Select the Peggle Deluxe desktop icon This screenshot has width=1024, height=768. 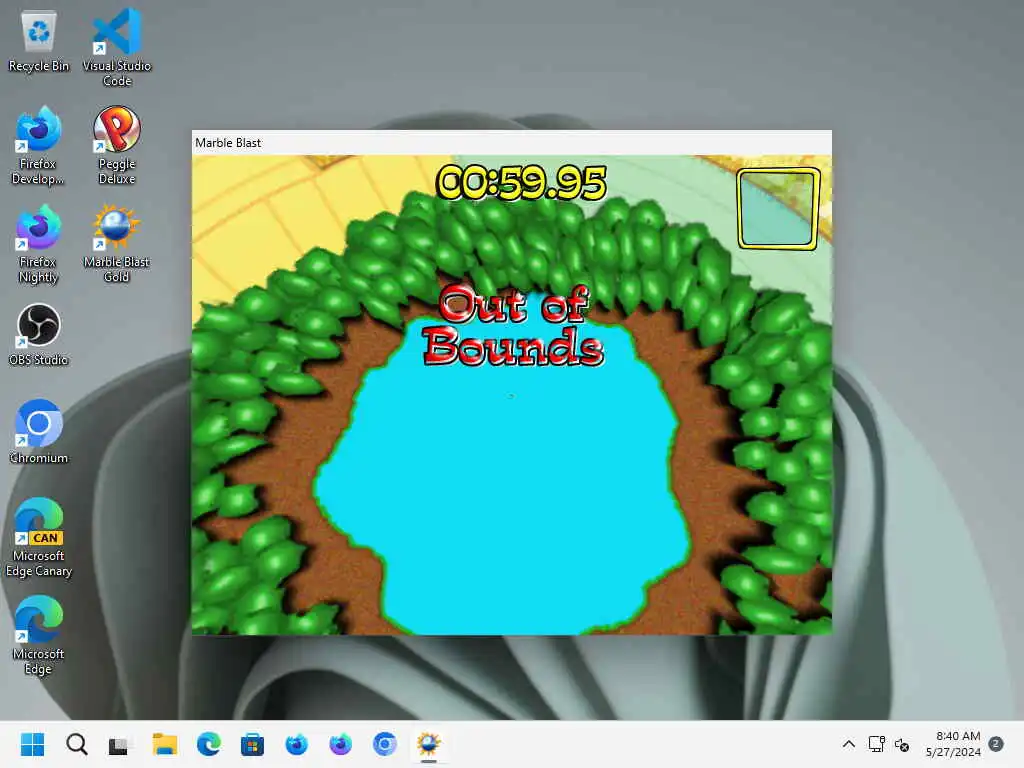[x=117, y=146]
